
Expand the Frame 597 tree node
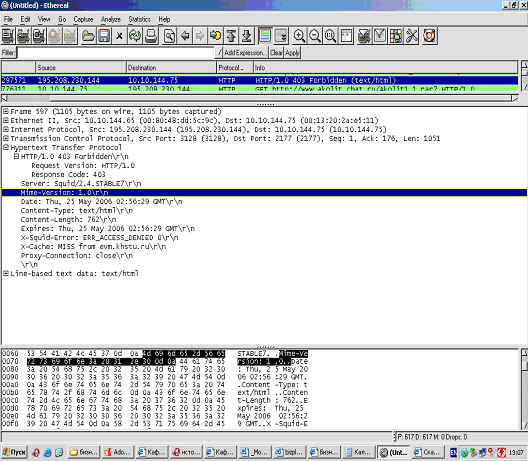coord(6,111)
